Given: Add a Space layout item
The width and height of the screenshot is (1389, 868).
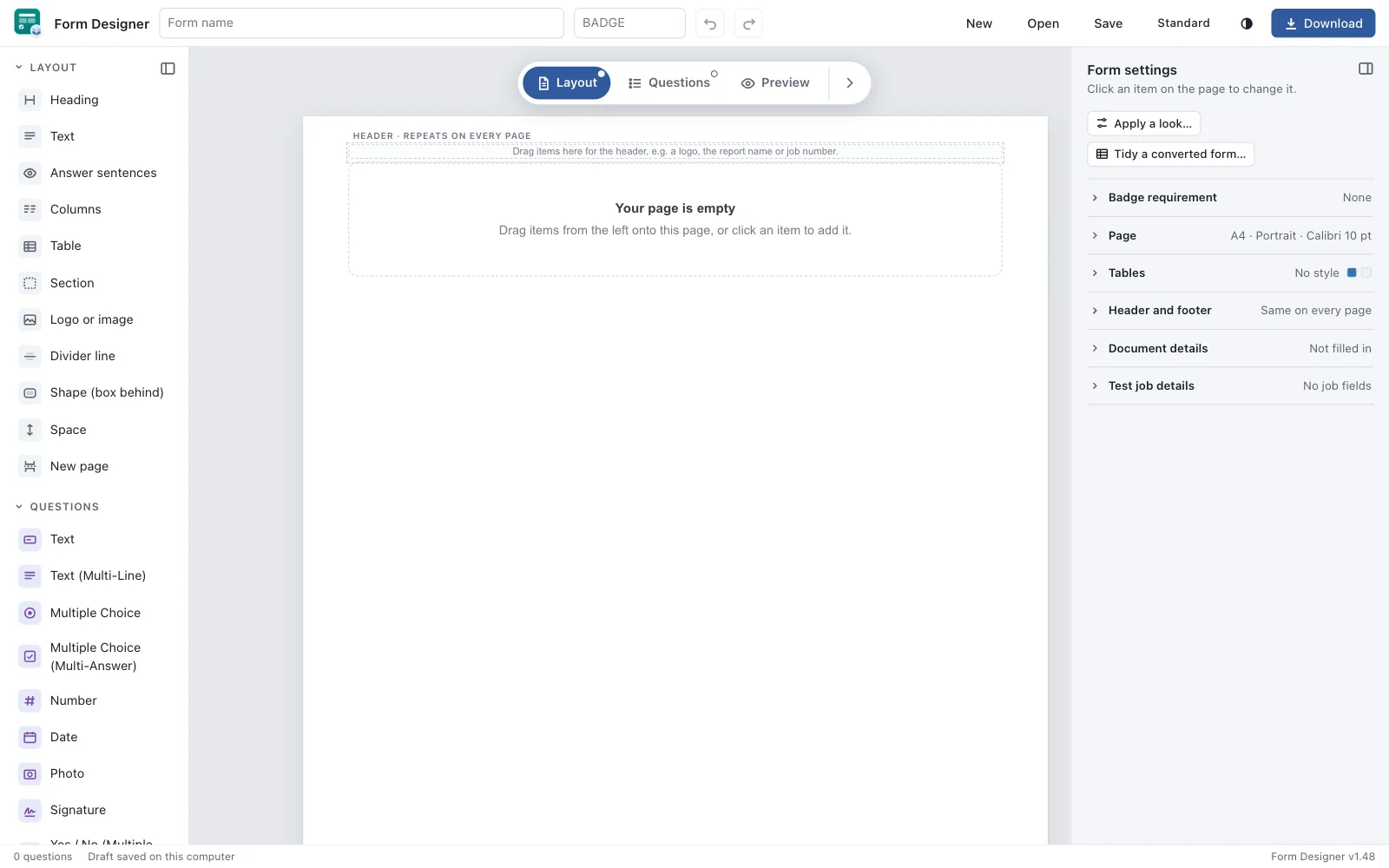Looking at the screenshot, I should [94, 430].
